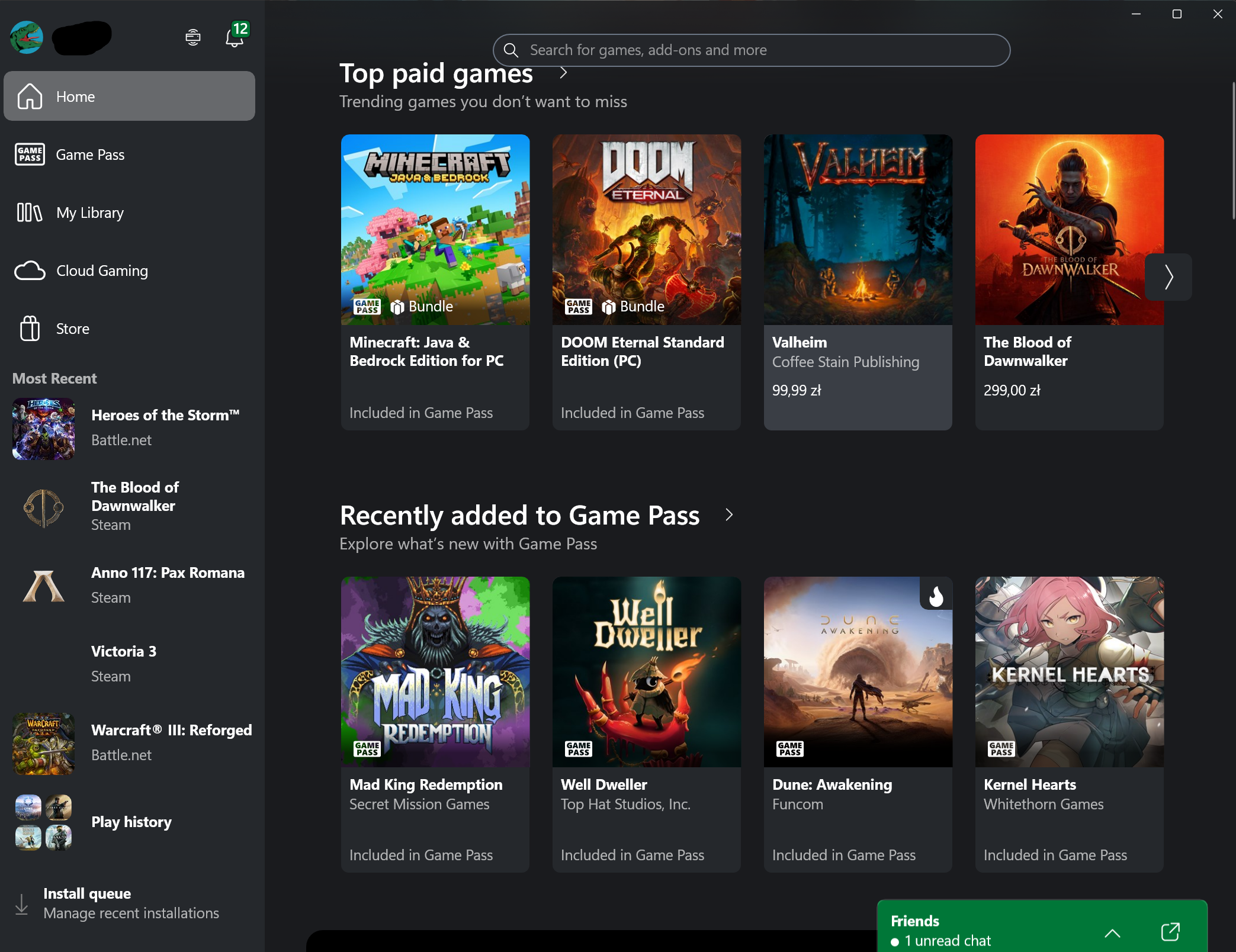Click the Install queue download arrow icon
Screen dimensions: 1236x952
tap(21, 904)
